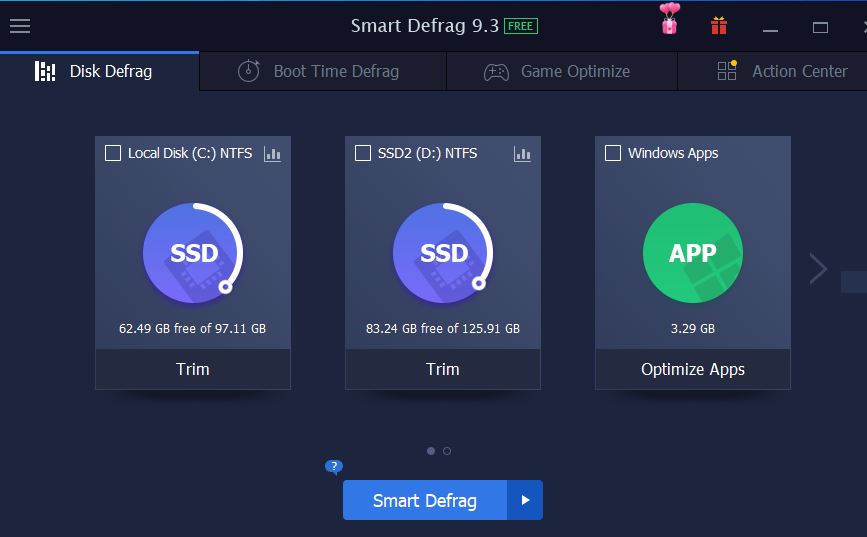Tick the Windows Apps checkbox
The width and height of the screenshot is (867, 537).
coord(613,153)
